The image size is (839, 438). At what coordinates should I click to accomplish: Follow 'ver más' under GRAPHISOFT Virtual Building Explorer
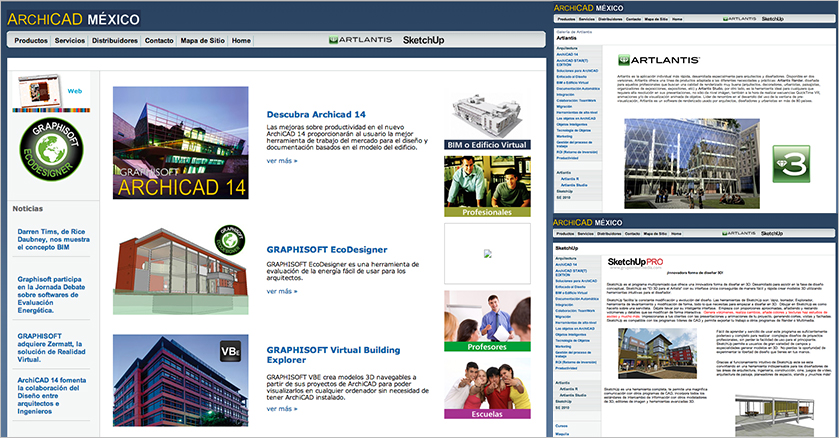pyautogui.click(x=281, y=409)
